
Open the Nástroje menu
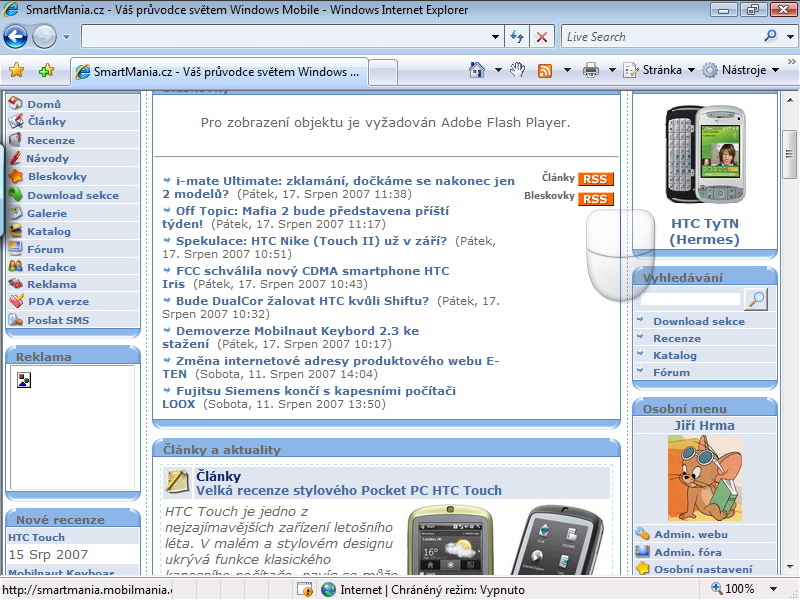(x=740, y=70)
